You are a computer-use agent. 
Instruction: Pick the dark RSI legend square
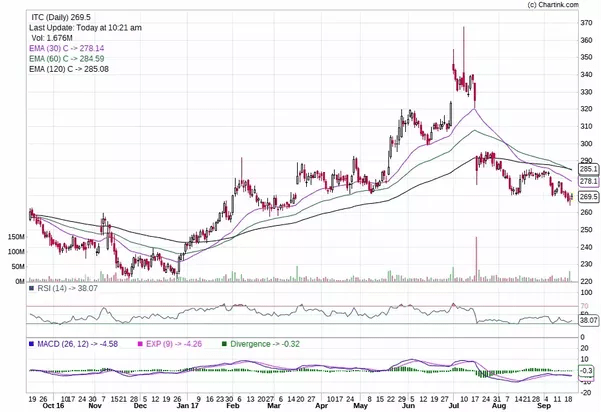click(31, 288)
